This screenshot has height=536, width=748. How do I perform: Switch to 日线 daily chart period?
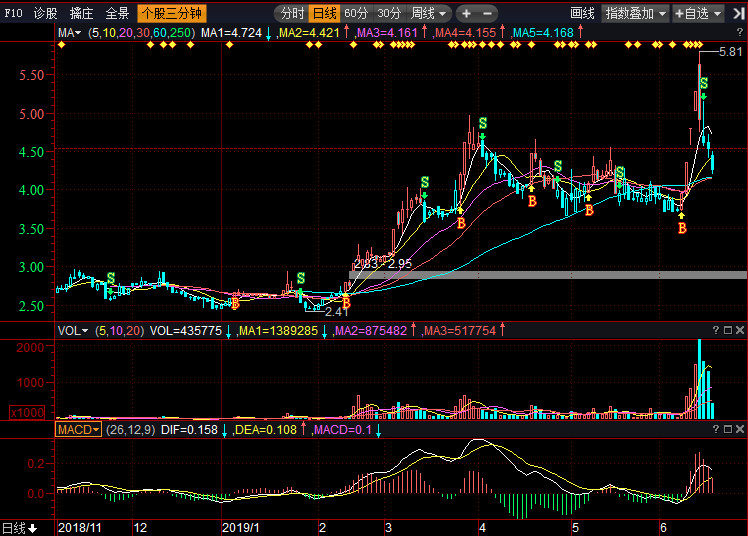coord(324,14)
